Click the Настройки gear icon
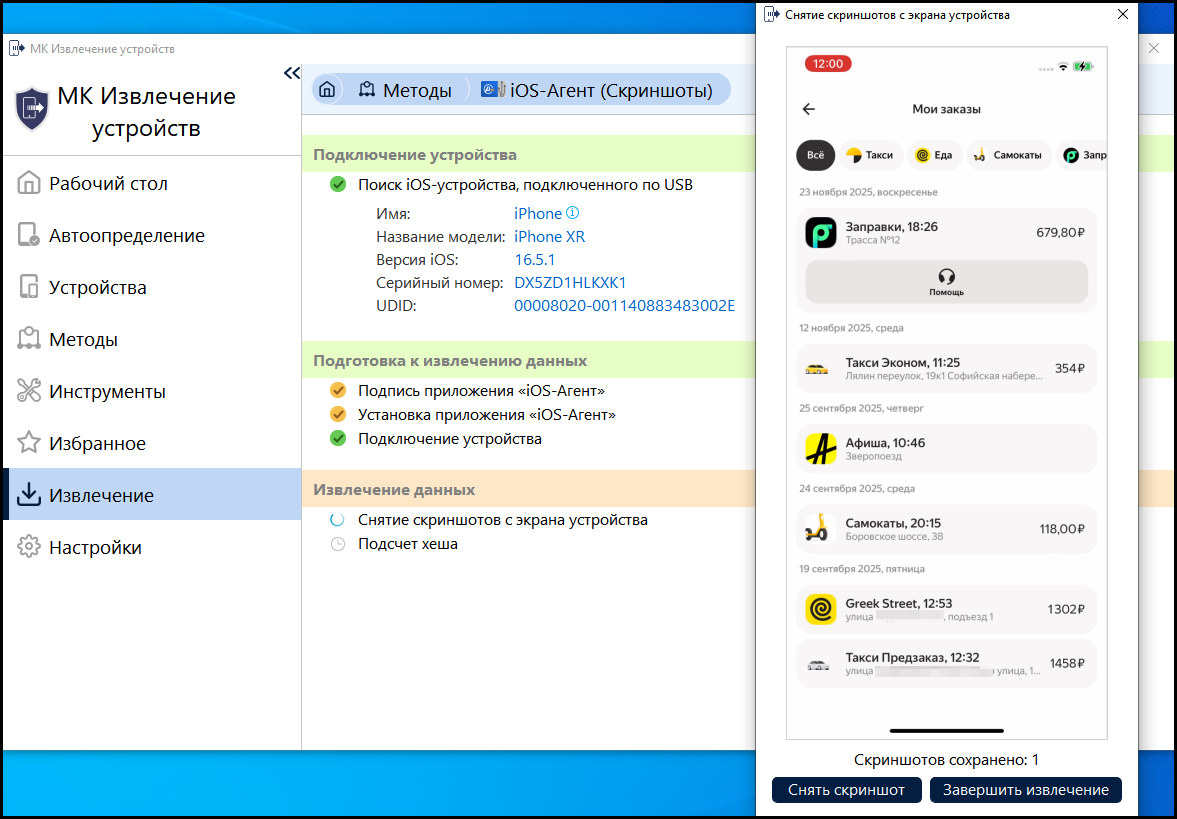The height and width of the screenshot is (819, 1177). pyautogui.click(x=29, y=547)
